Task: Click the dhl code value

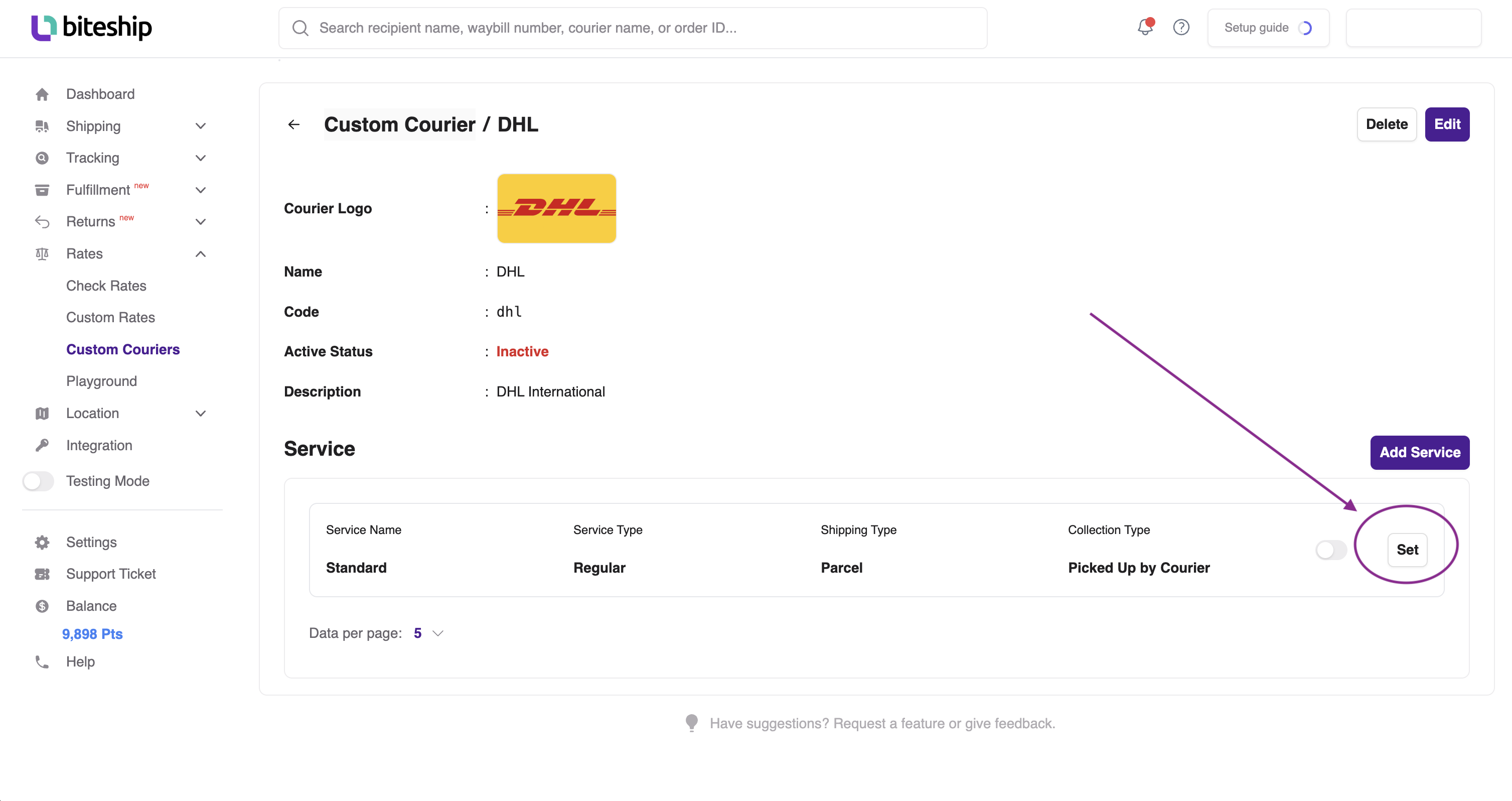Action: pos(509,311)
